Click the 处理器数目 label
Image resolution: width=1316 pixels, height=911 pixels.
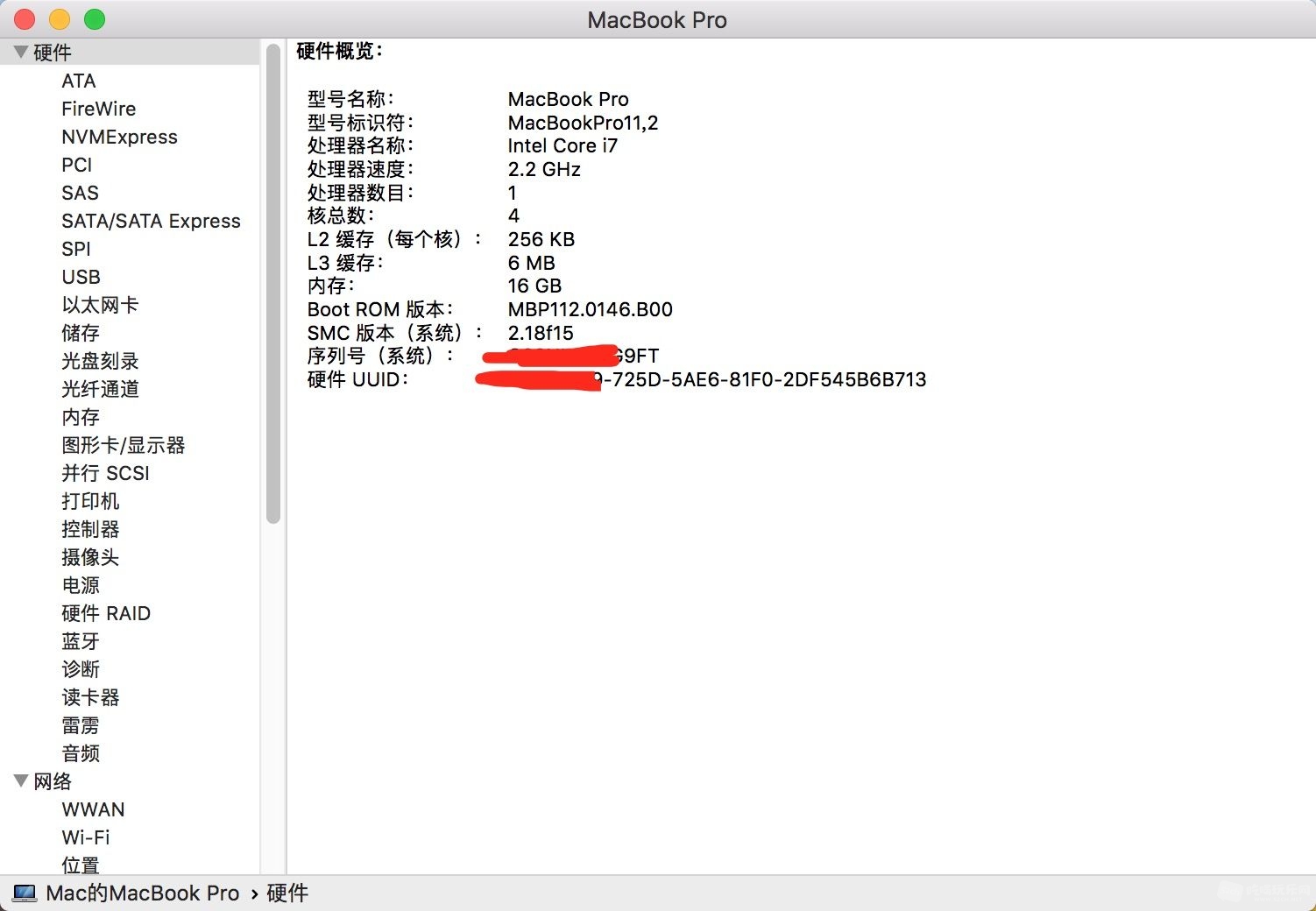point(360,193)
